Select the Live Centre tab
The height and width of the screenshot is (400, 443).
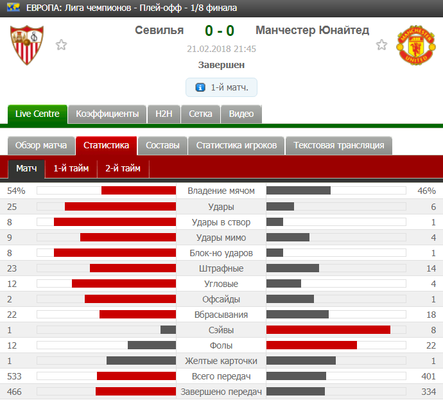(x=37, y=114)
